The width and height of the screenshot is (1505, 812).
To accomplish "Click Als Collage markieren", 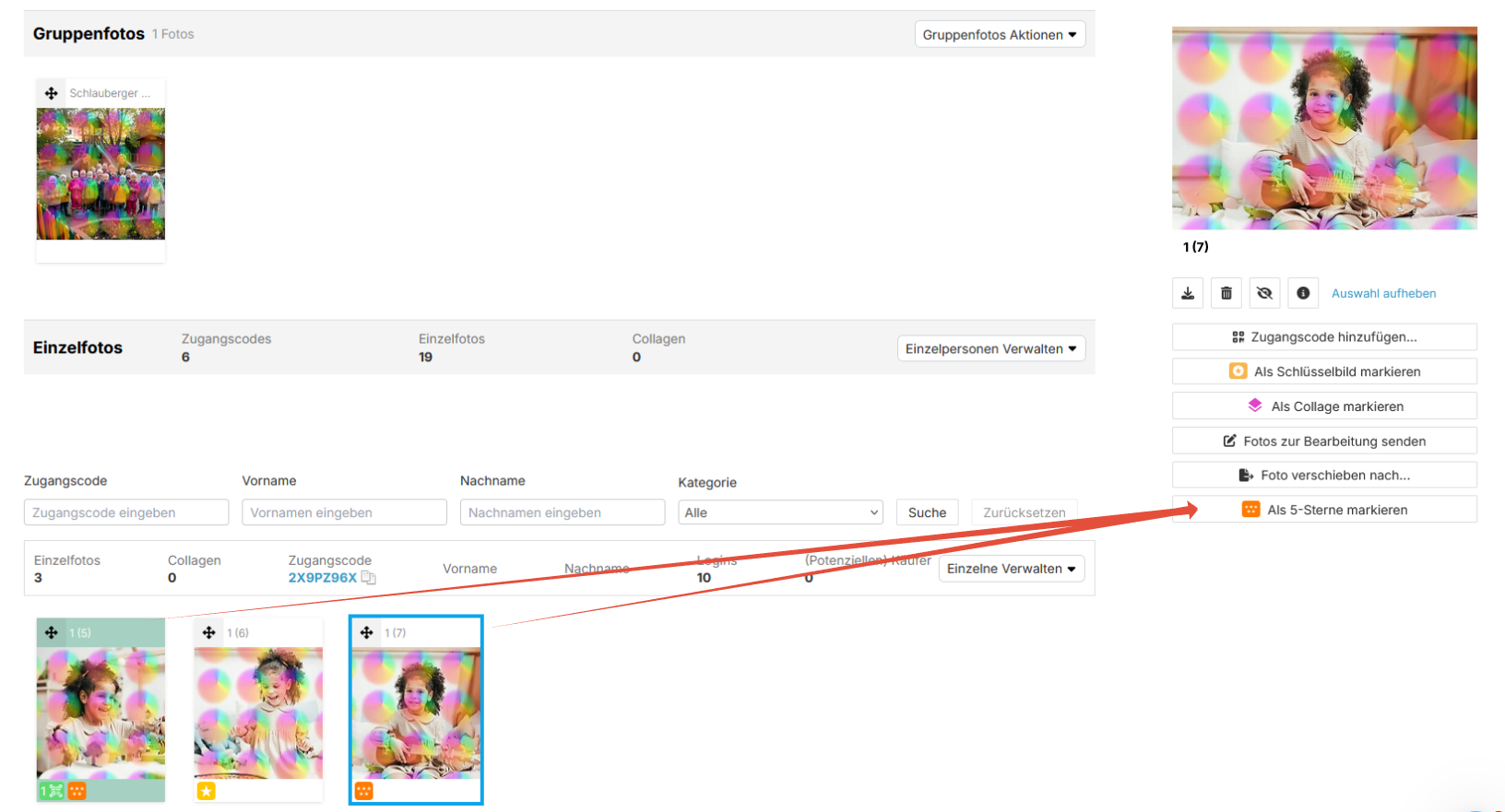I will [1324, 406].
